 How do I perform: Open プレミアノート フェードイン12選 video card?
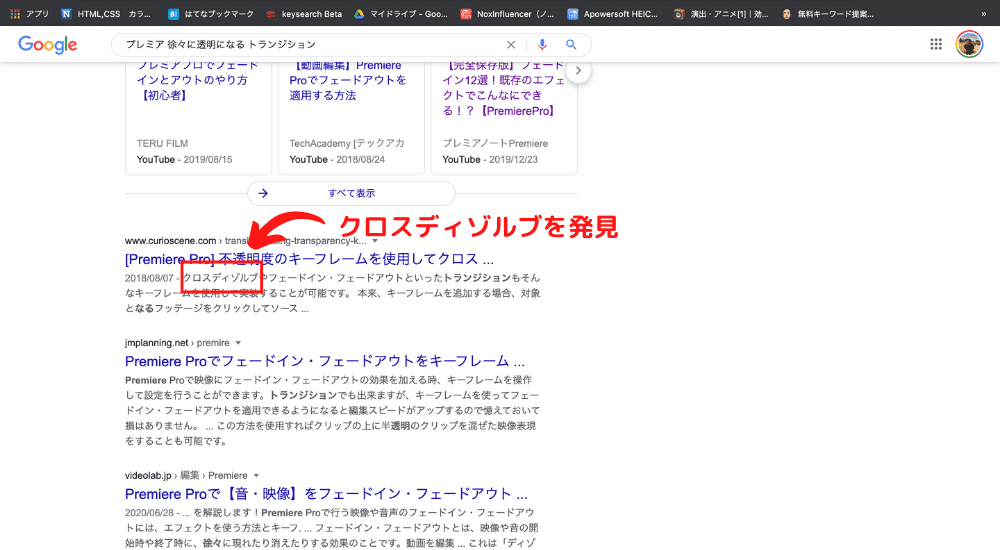pos(504,118)
